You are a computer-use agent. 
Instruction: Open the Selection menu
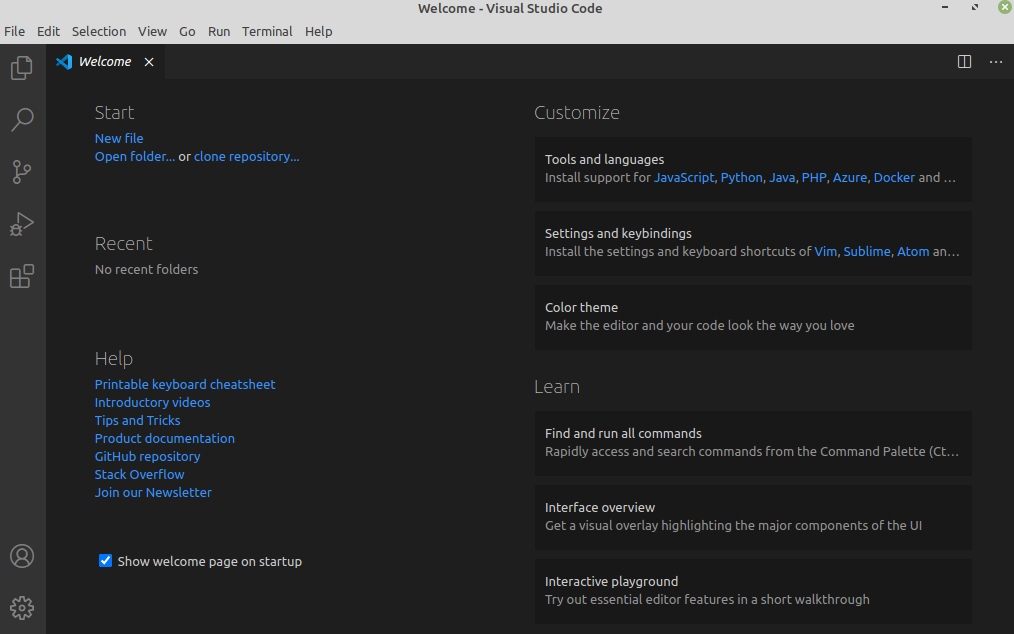click(99, 31)
